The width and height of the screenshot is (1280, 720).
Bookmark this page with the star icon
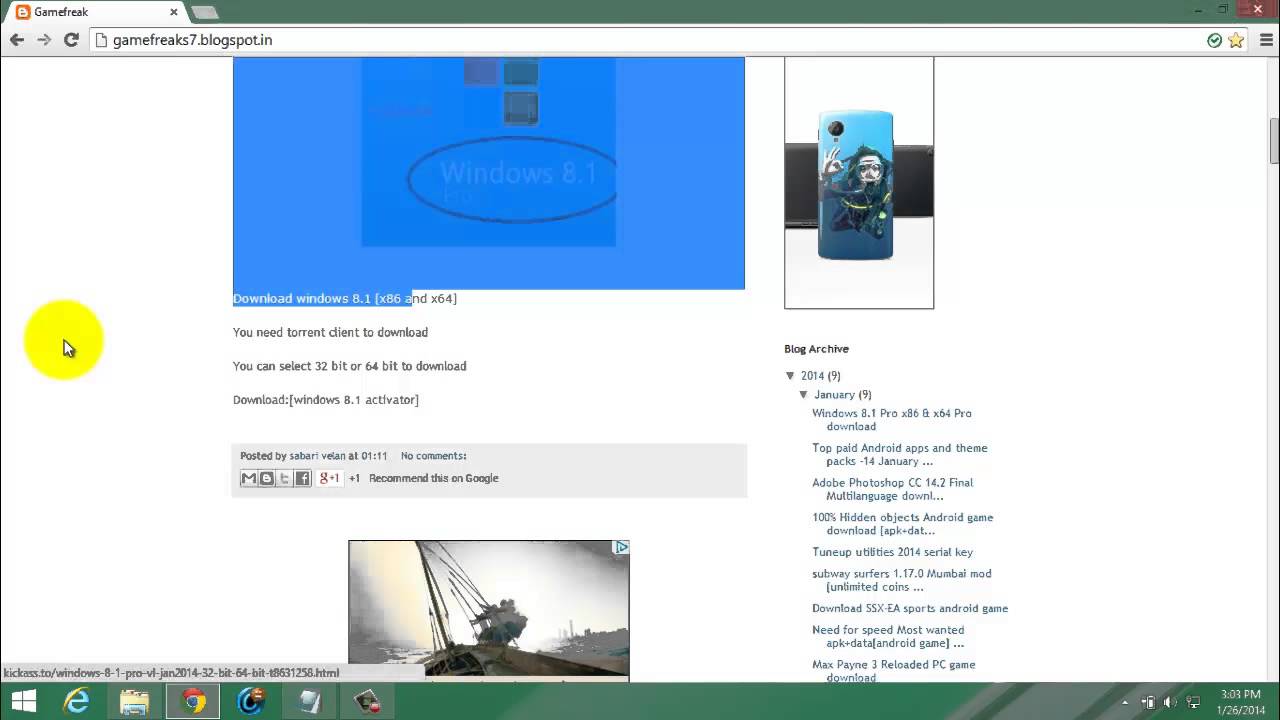pyautogui.click(x=1236, y=40)
